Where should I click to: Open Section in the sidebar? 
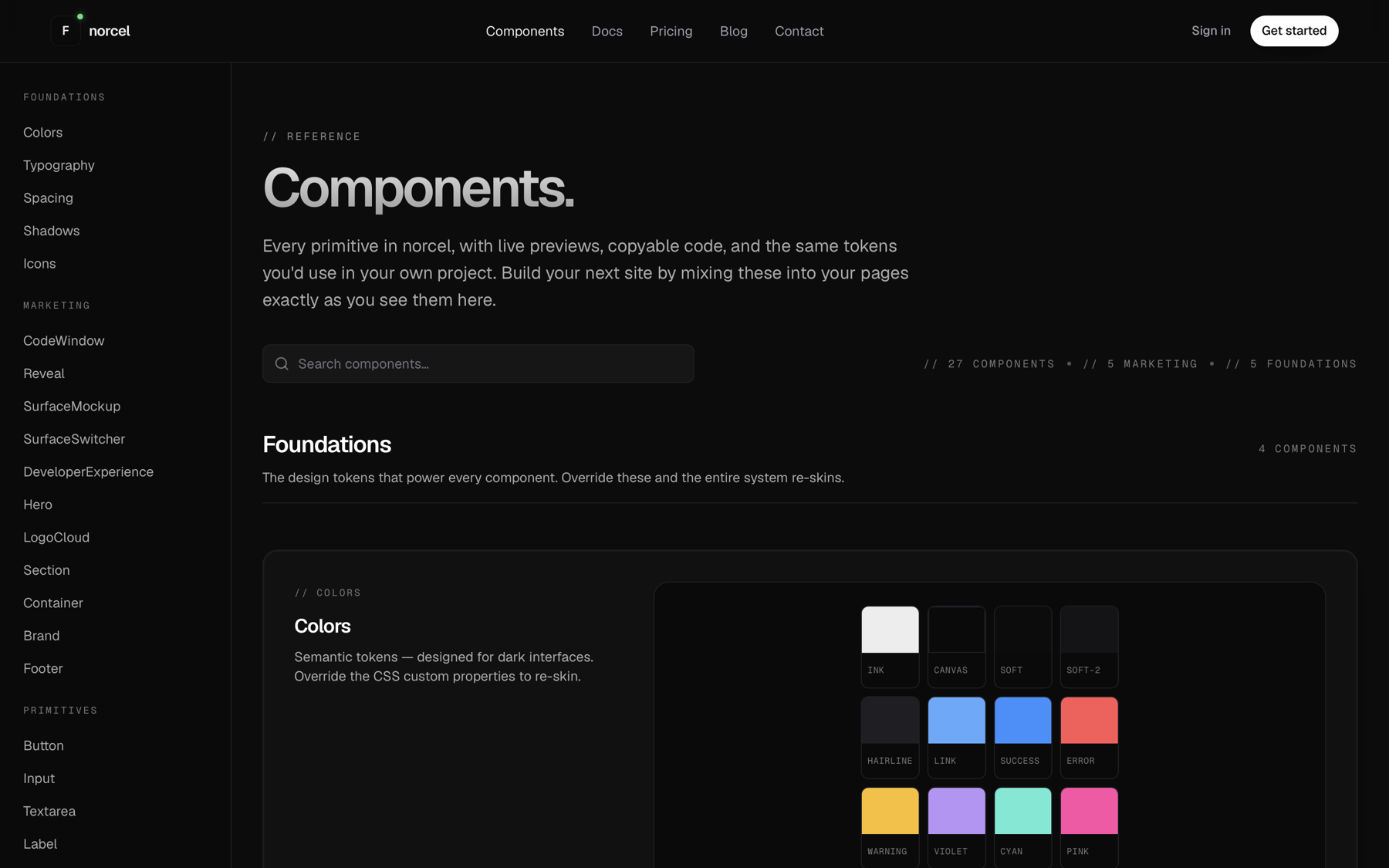(x=46, y=570)
